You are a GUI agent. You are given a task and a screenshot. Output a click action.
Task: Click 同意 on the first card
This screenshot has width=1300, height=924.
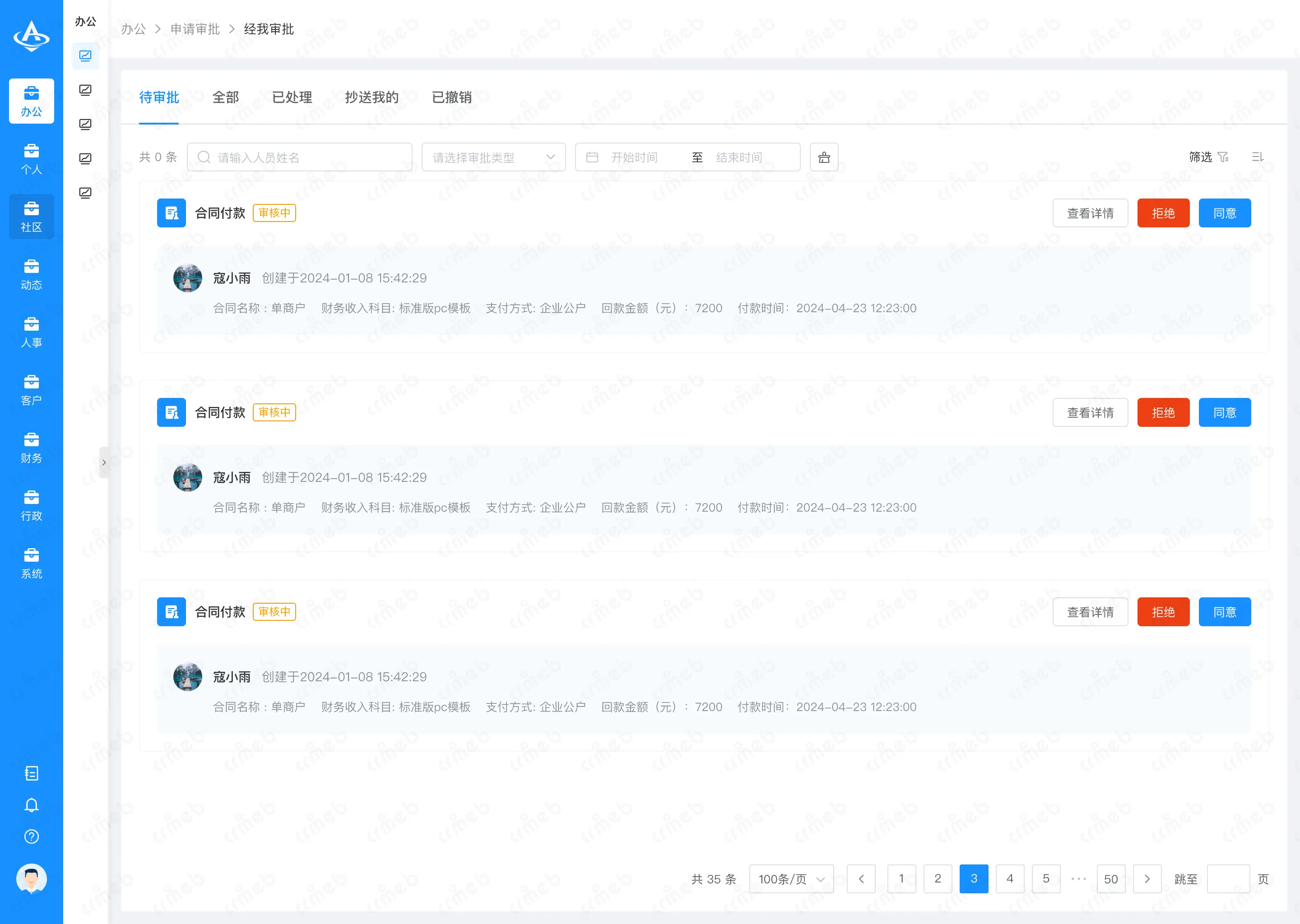1225,213
